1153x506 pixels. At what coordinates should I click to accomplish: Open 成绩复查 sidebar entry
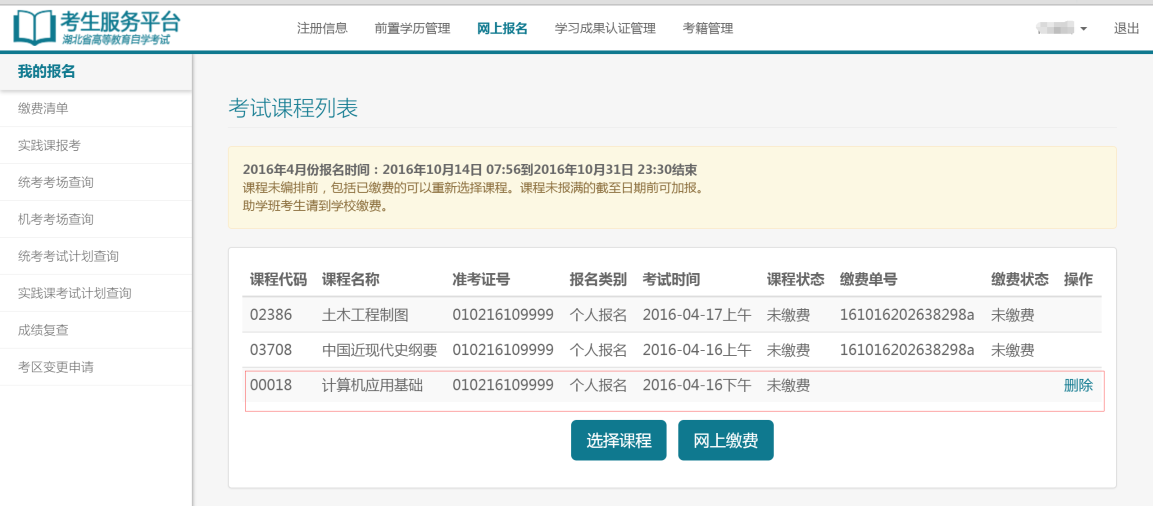[x=43, y=330]
